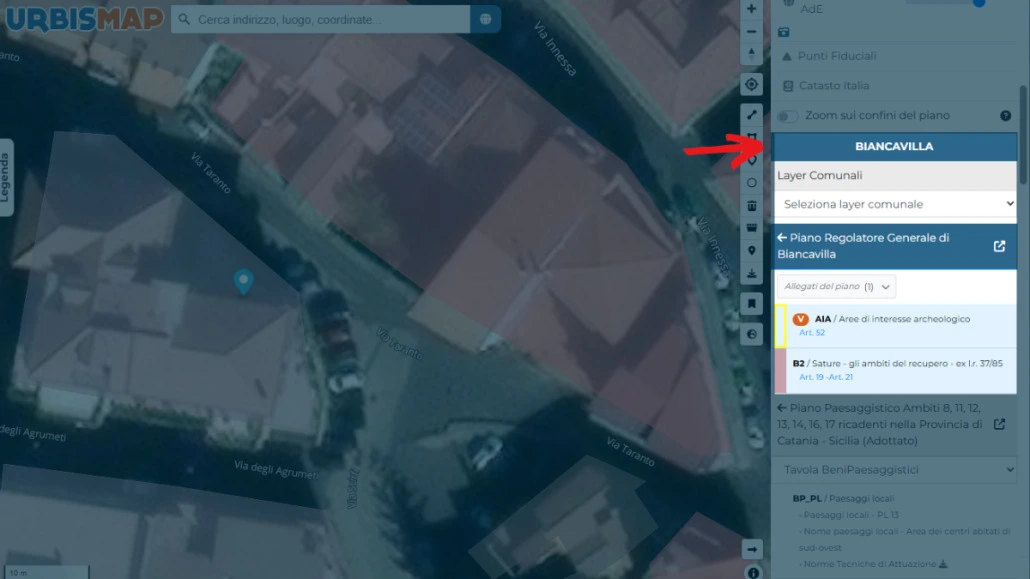Reset map north compass arrow
1030x579 pixels.
[751, 54]
